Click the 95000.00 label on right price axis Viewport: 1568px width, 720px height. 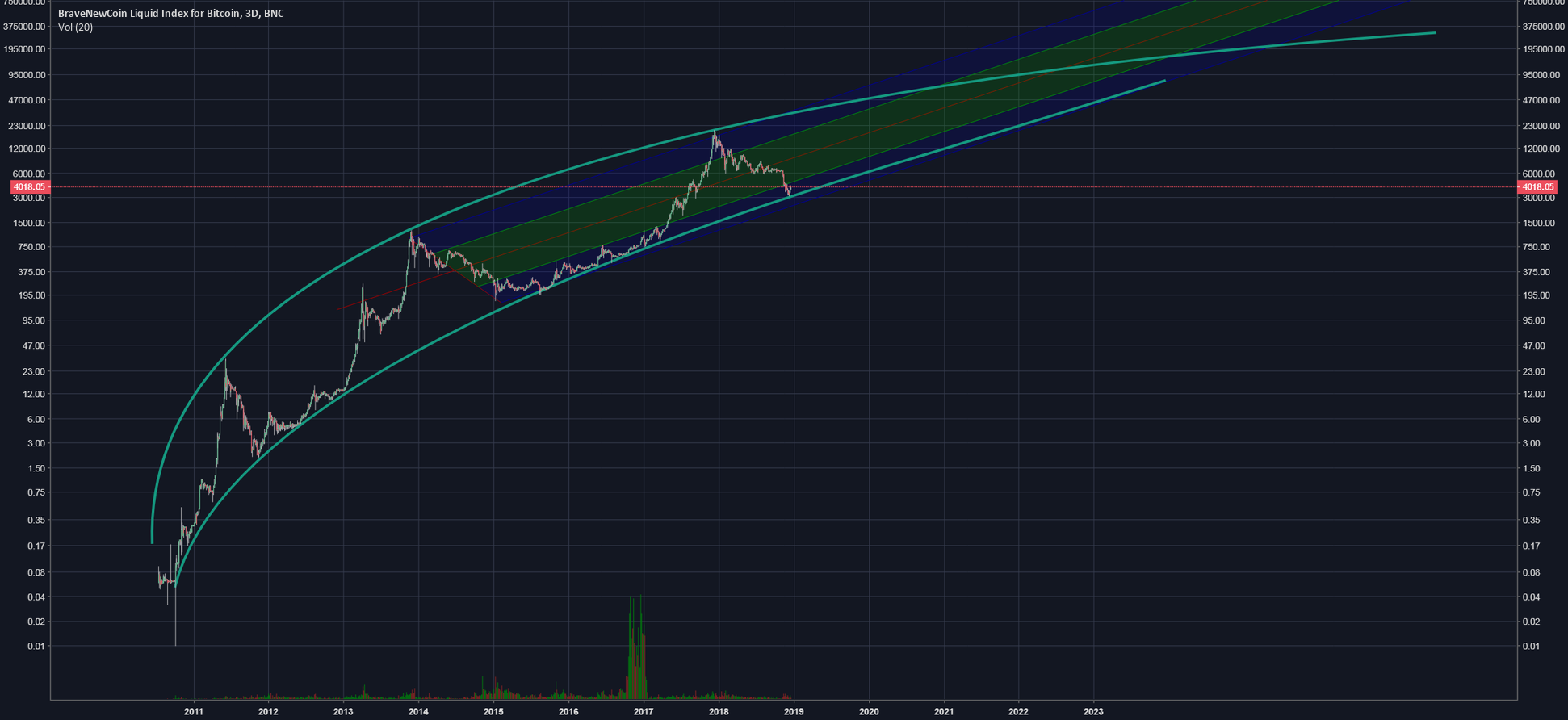pos(1537,75)
